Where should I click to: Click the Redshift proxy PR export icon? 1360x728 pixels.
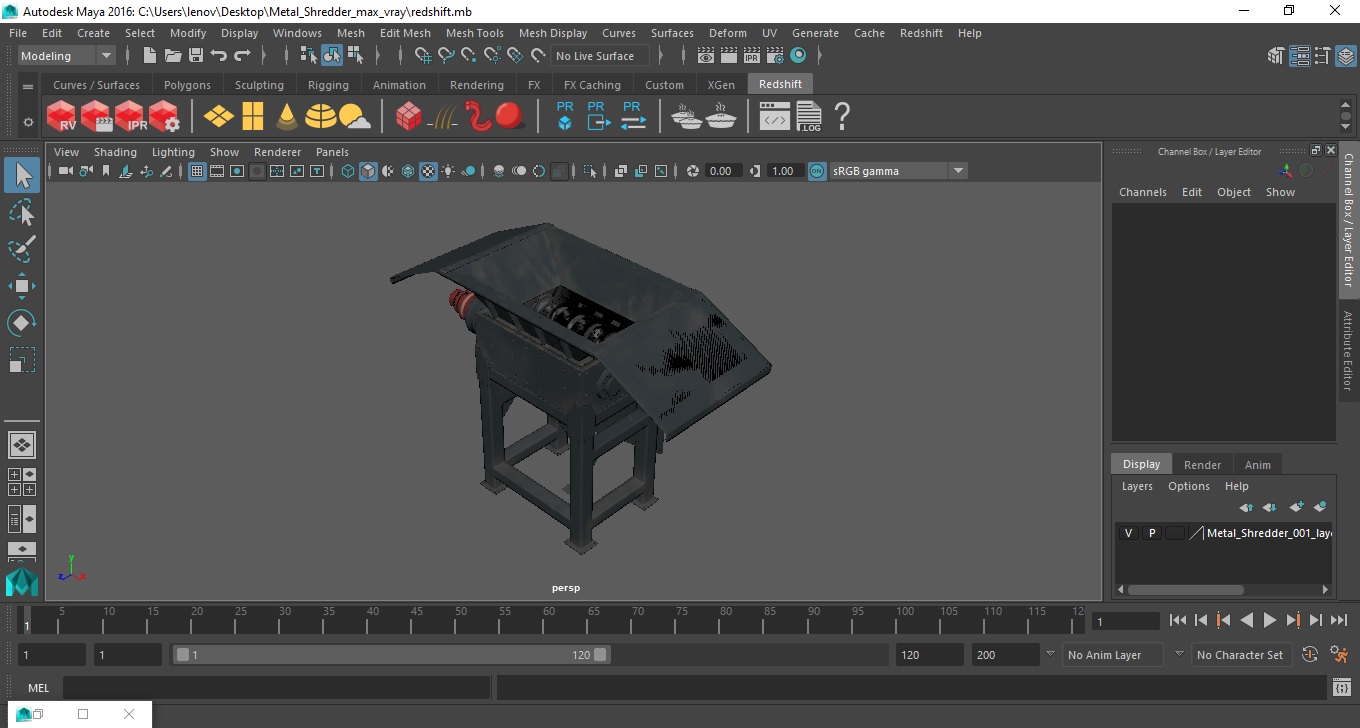coord(598,116)
